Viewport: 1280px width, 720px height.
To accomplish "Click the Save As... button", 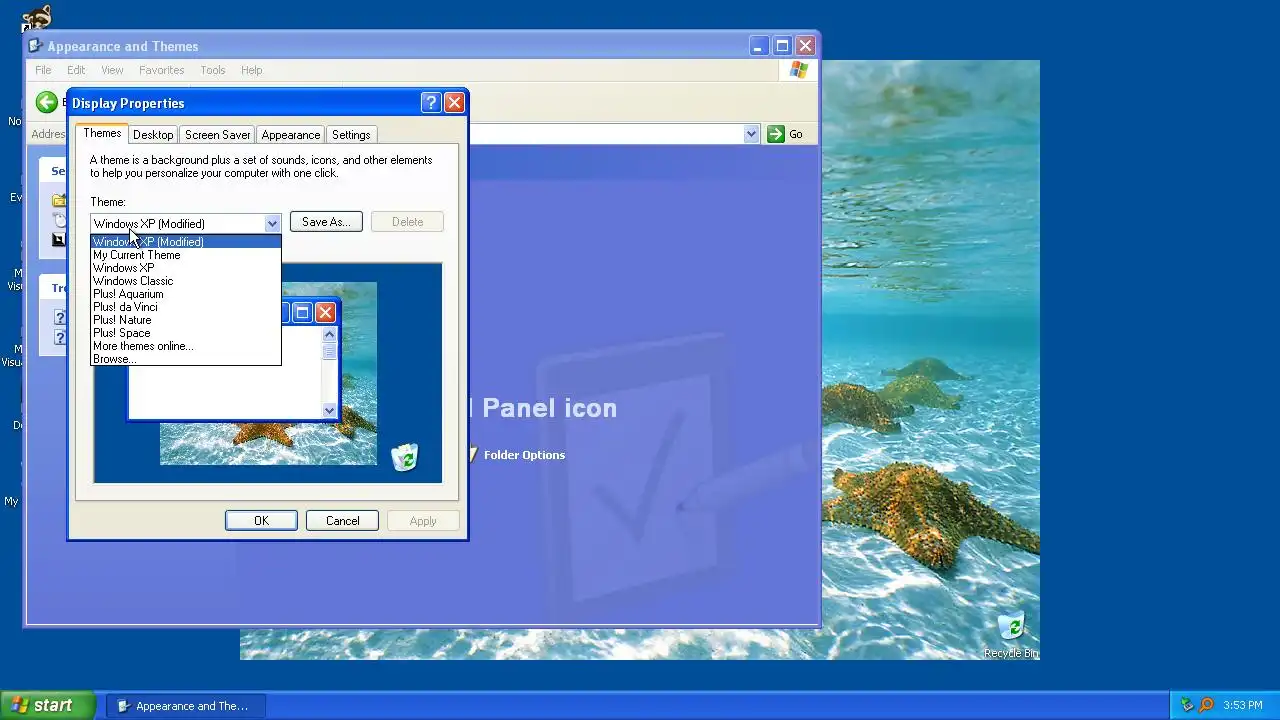I will pos(326,222).
